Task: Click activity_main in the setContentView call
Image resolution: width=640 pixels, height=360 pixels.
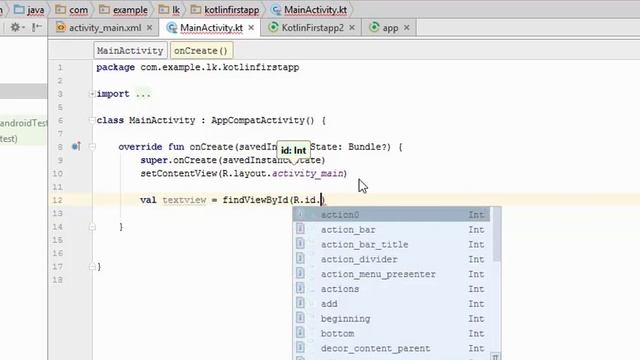Action: (x=308, y=173)
